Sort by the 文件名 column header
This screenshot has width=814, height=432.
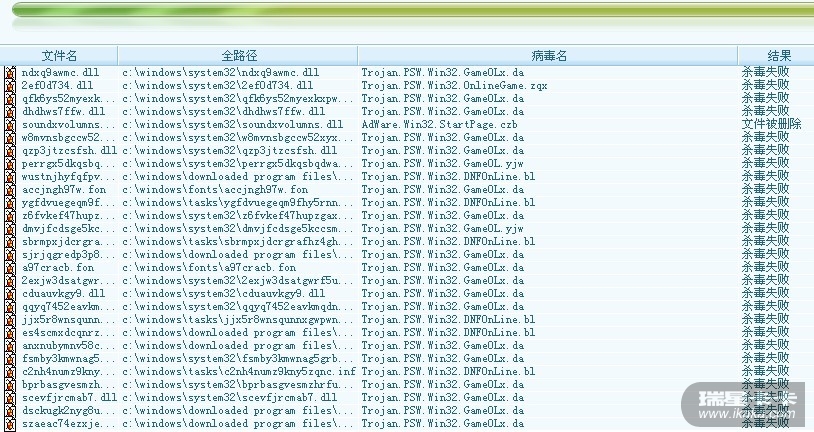tap(59, 56)
